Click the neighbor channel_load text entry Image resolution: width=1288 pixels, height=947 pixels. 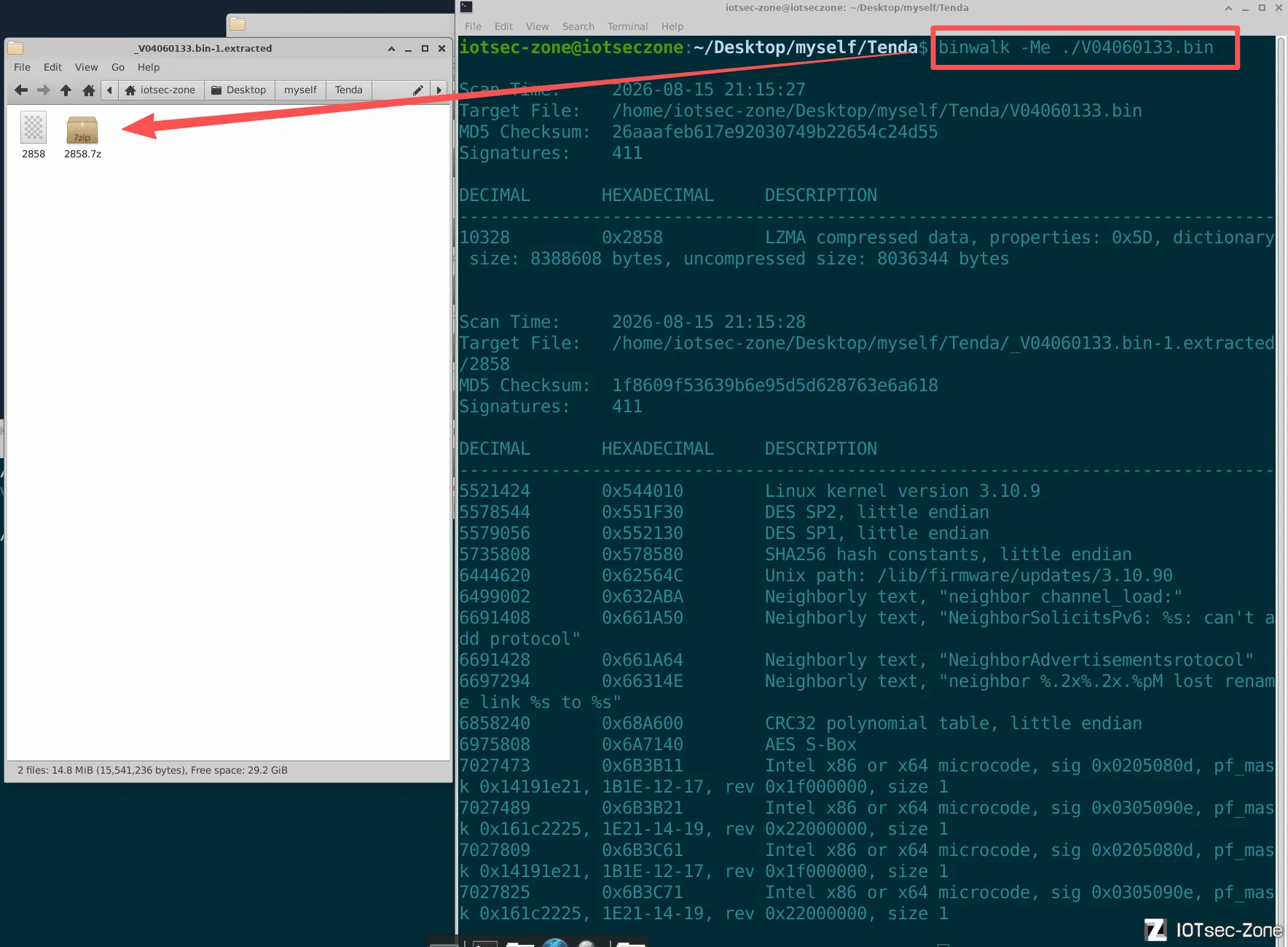(974, 597)
